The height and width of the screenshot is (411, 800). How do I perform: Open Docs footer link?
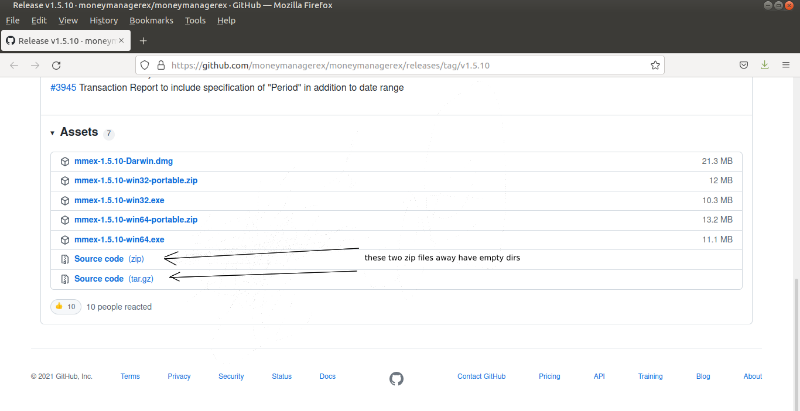(x=328, y=376)
